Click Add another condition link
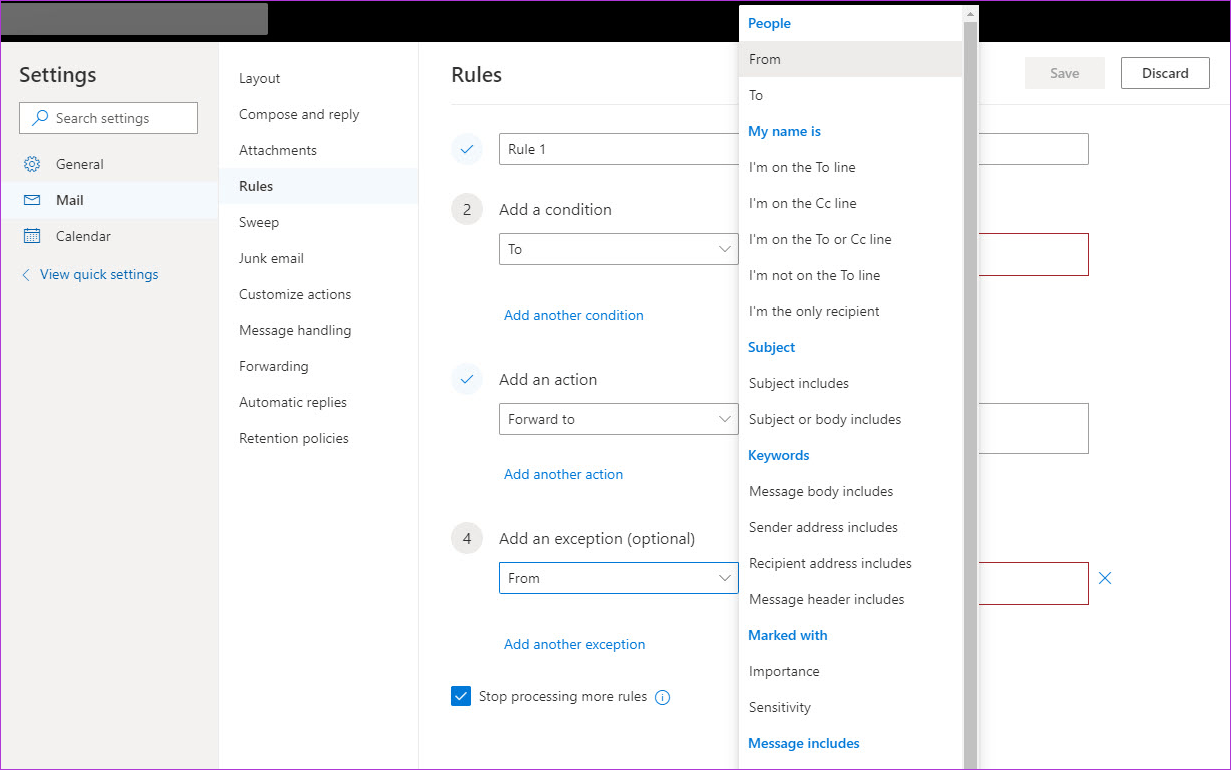The width and height of the screenshot is (1231, 770). click(573, 315)
